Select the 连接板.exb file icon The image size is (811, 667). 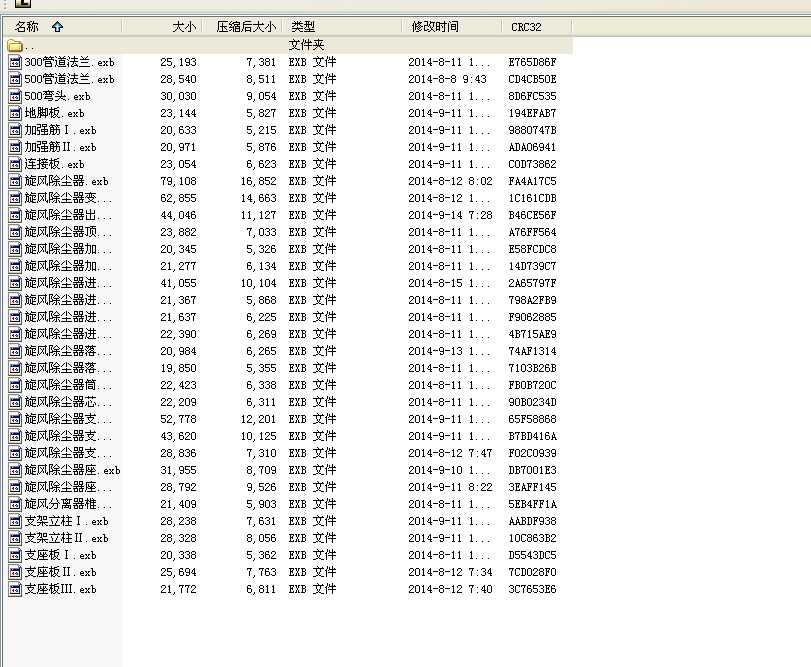tap(16, 164)
